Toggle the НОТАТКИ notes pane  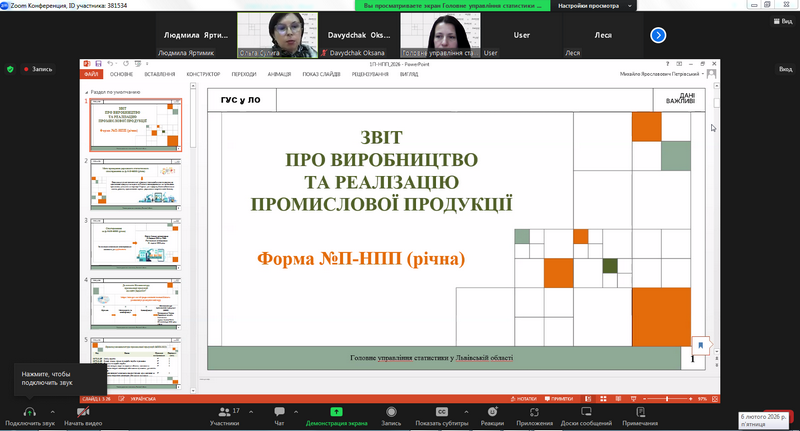pos(524,399)
